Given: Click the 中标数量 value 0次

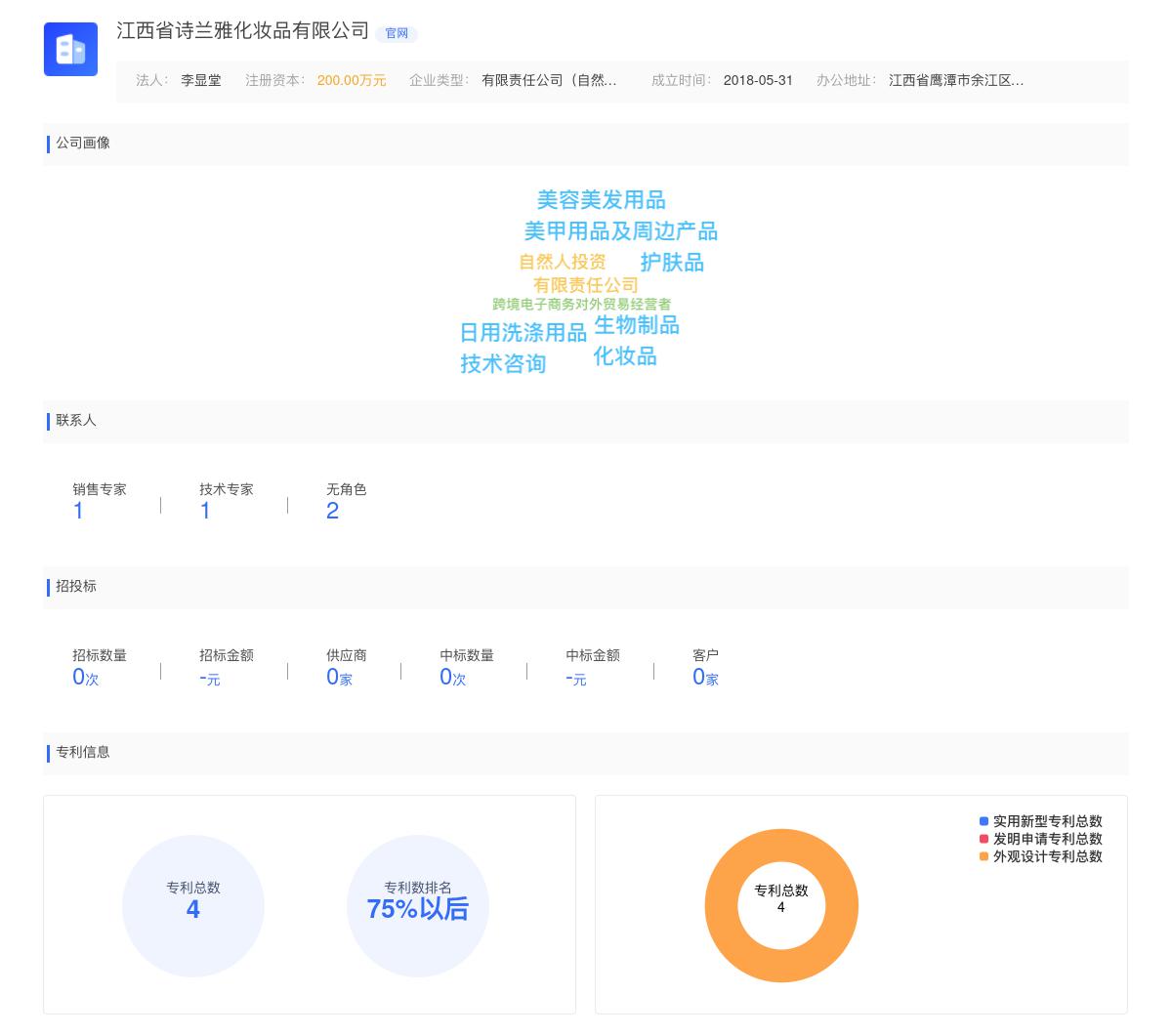Looking at the screenshot, I should click(x=453, y=678).
